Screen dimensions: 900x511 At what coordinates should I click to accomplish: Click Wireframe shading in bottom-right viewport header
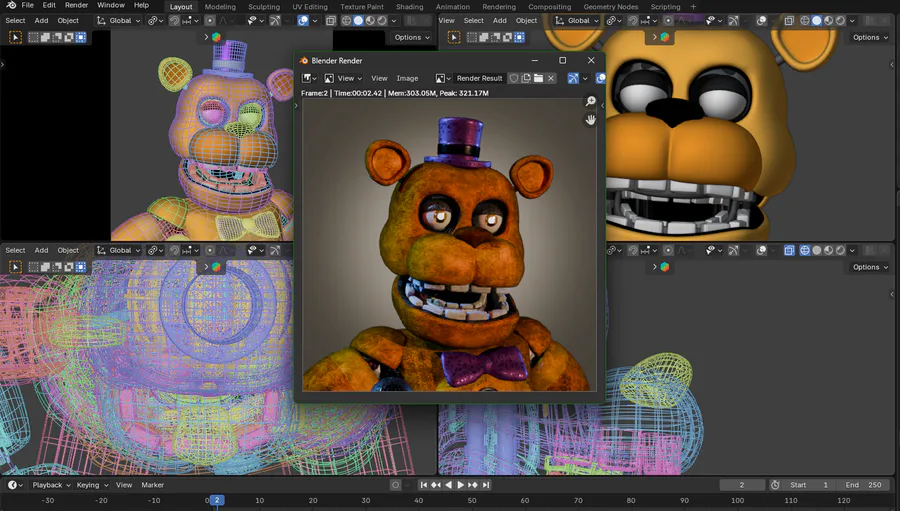tap(805, 250)
